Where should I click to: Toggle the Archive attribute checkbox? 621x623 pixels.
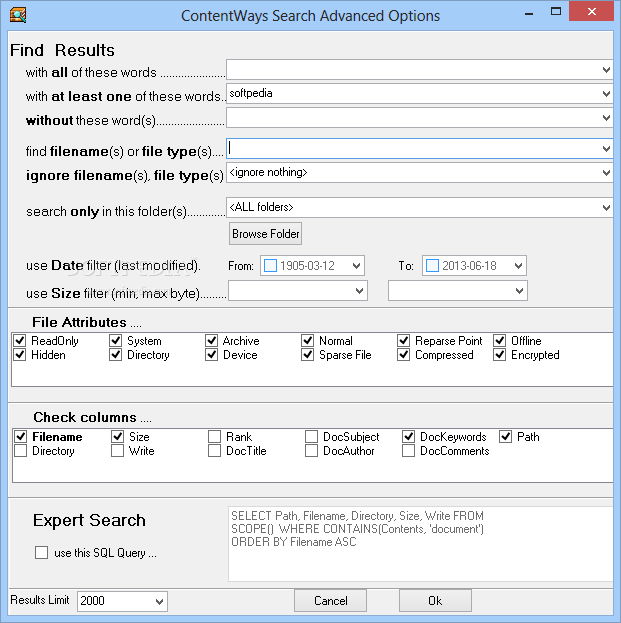pyautogui.click(x=211, y=341)
